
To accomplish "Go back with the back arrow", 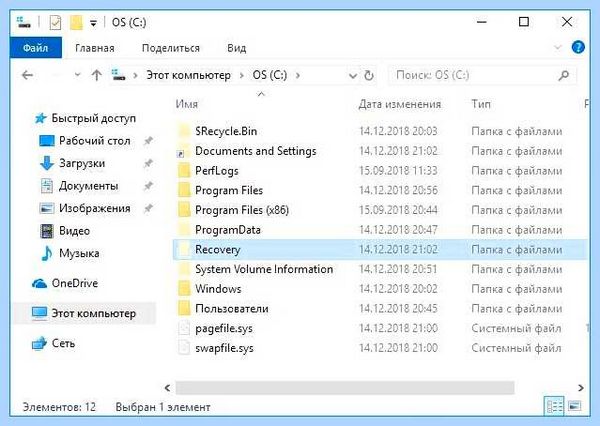I will click(28, 75).
